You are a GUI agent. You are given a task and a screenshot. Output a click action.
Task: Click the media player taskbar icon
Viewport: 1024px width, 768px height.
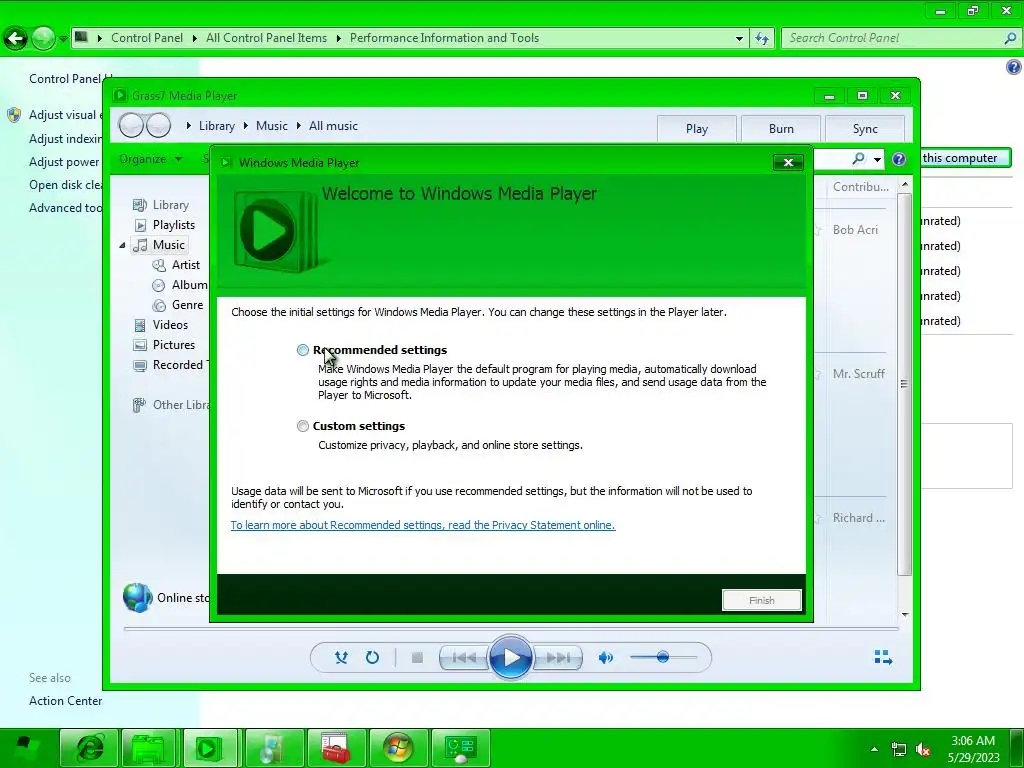click(x=210, y=748)
